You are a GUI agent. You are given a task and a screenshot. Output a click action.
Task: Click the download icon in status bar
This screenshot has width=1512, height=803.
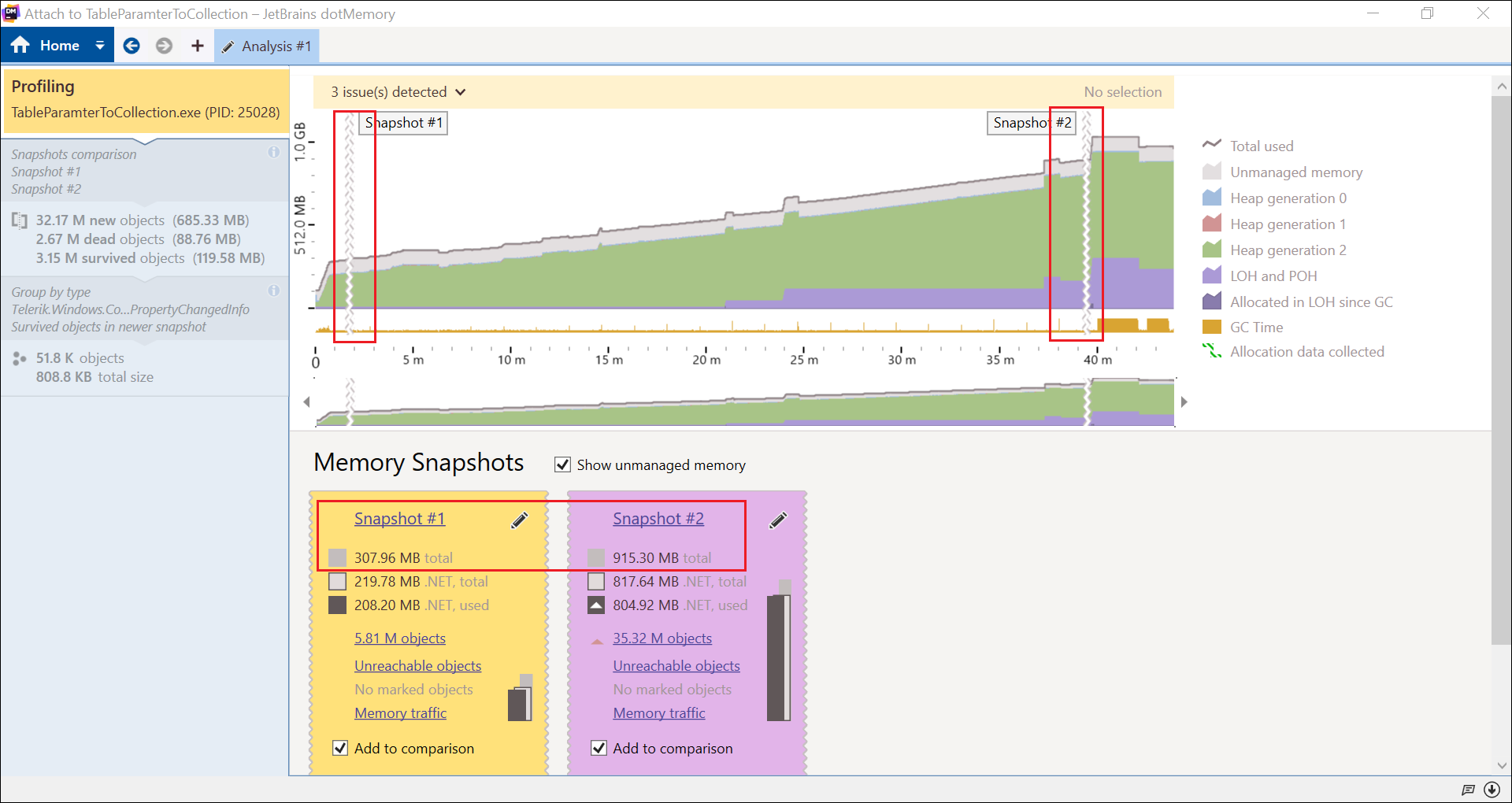click(x=1492, y=790)
